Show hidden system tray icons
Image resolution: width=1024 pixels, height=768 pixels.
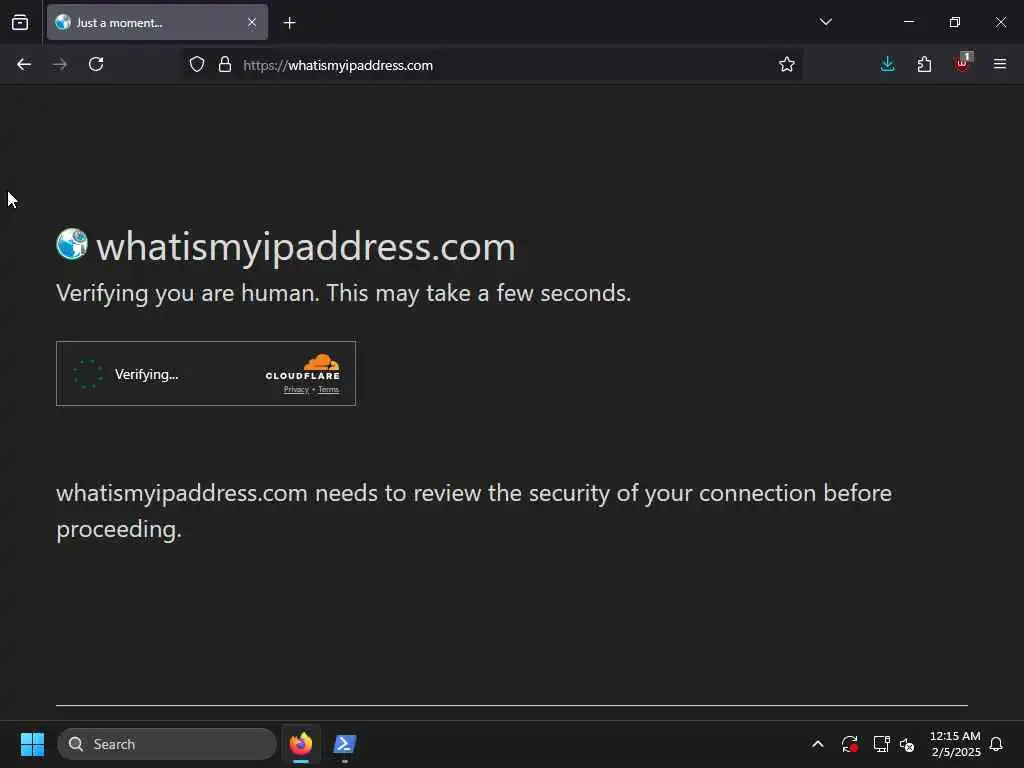(x=818, y=744)
